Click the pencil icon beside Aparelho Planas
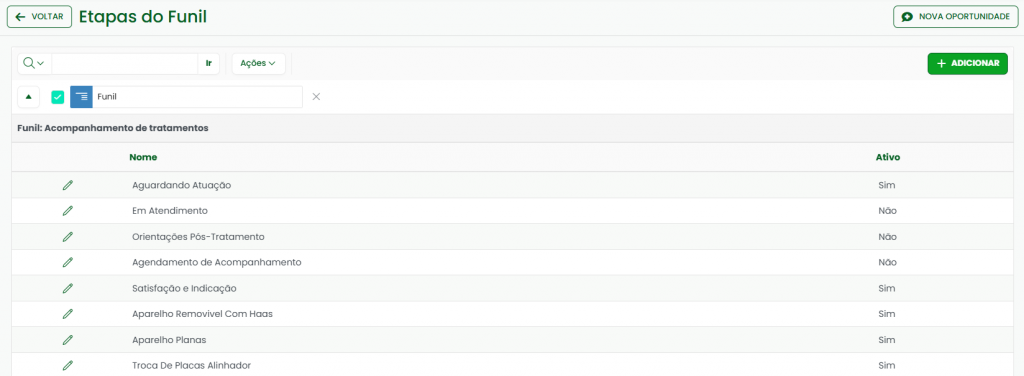 [68, 340]
